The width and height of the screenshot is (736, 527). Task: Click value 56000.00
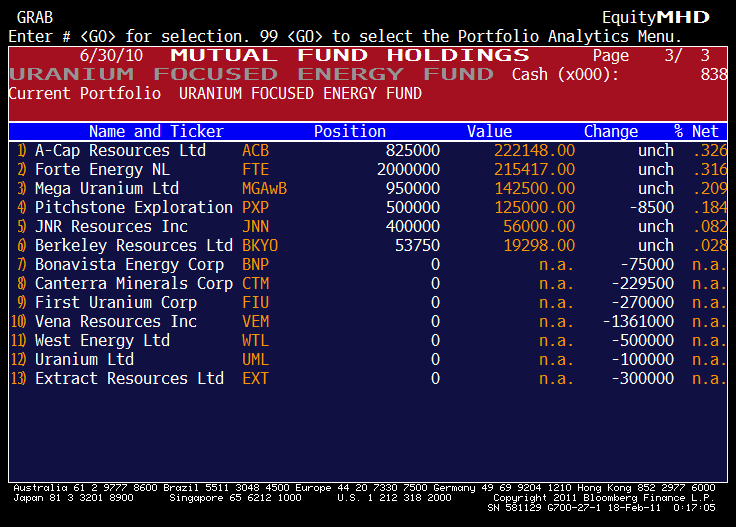(539, 227)
